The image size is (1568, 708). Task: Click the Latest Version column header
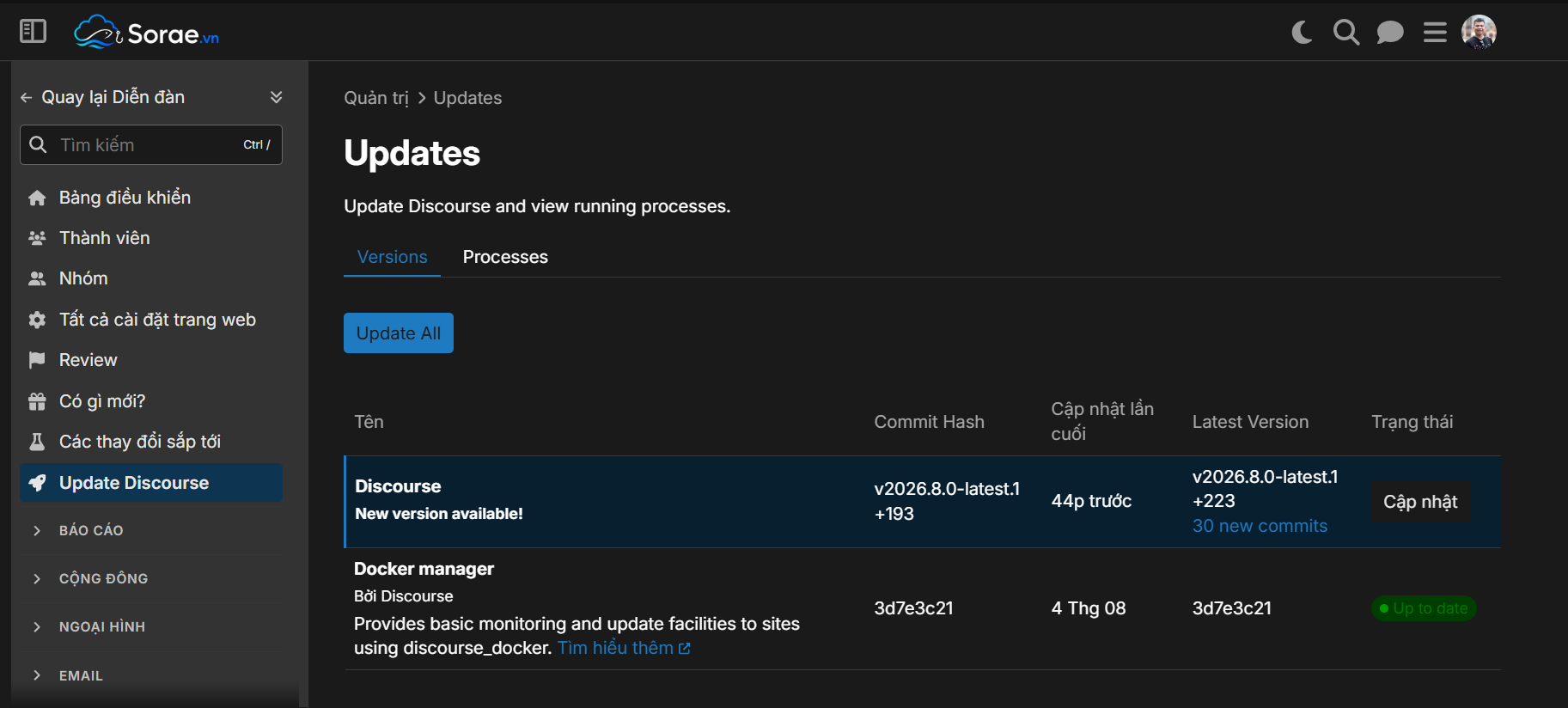(1250, 422)
